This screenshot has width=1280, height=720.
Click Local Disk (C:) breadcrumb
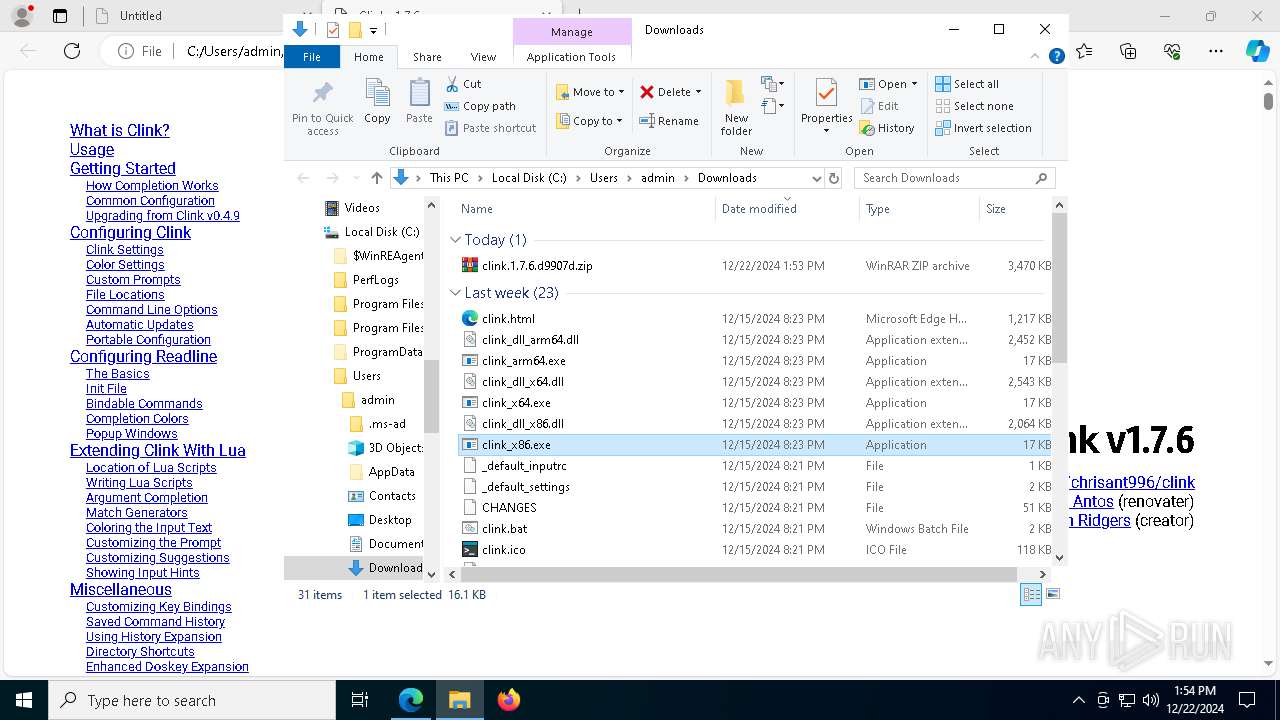(529, 178)
